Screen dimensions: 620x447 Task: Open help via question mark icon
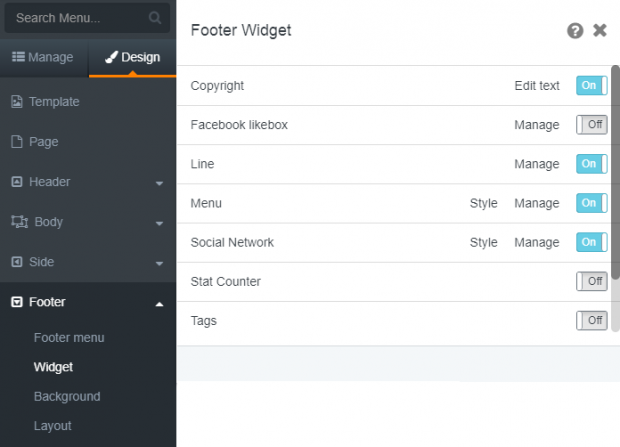575,30
